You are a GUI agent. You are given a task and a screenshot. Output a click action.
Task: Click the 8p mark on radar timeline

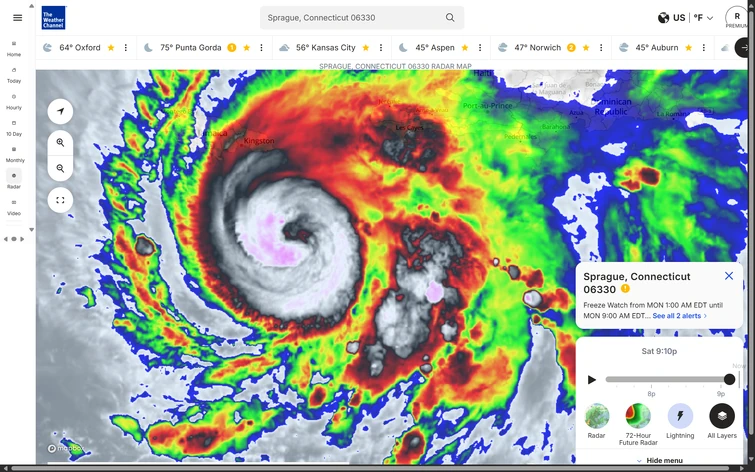click(651, 393)
